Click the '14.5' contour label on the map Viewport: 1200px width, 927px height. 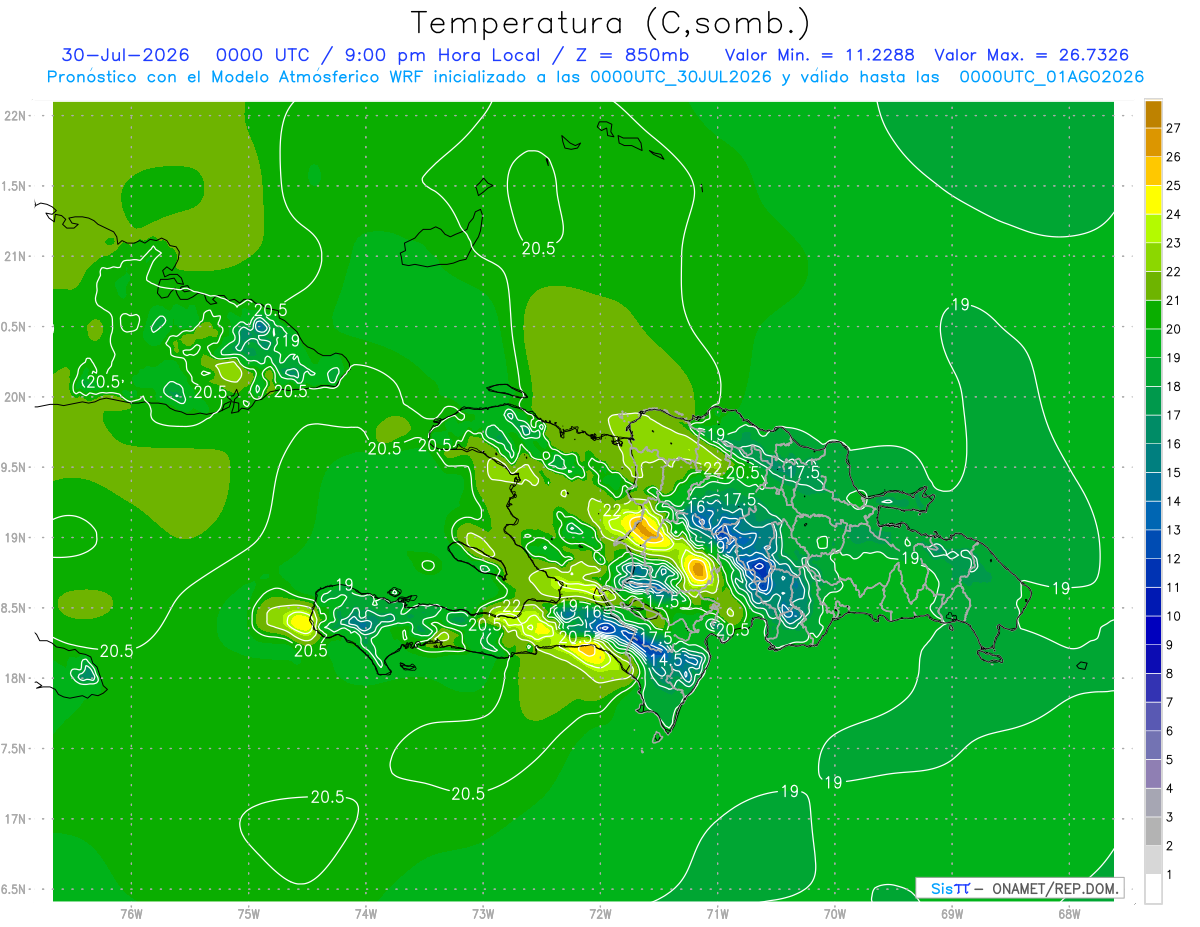tap(666, 660)
